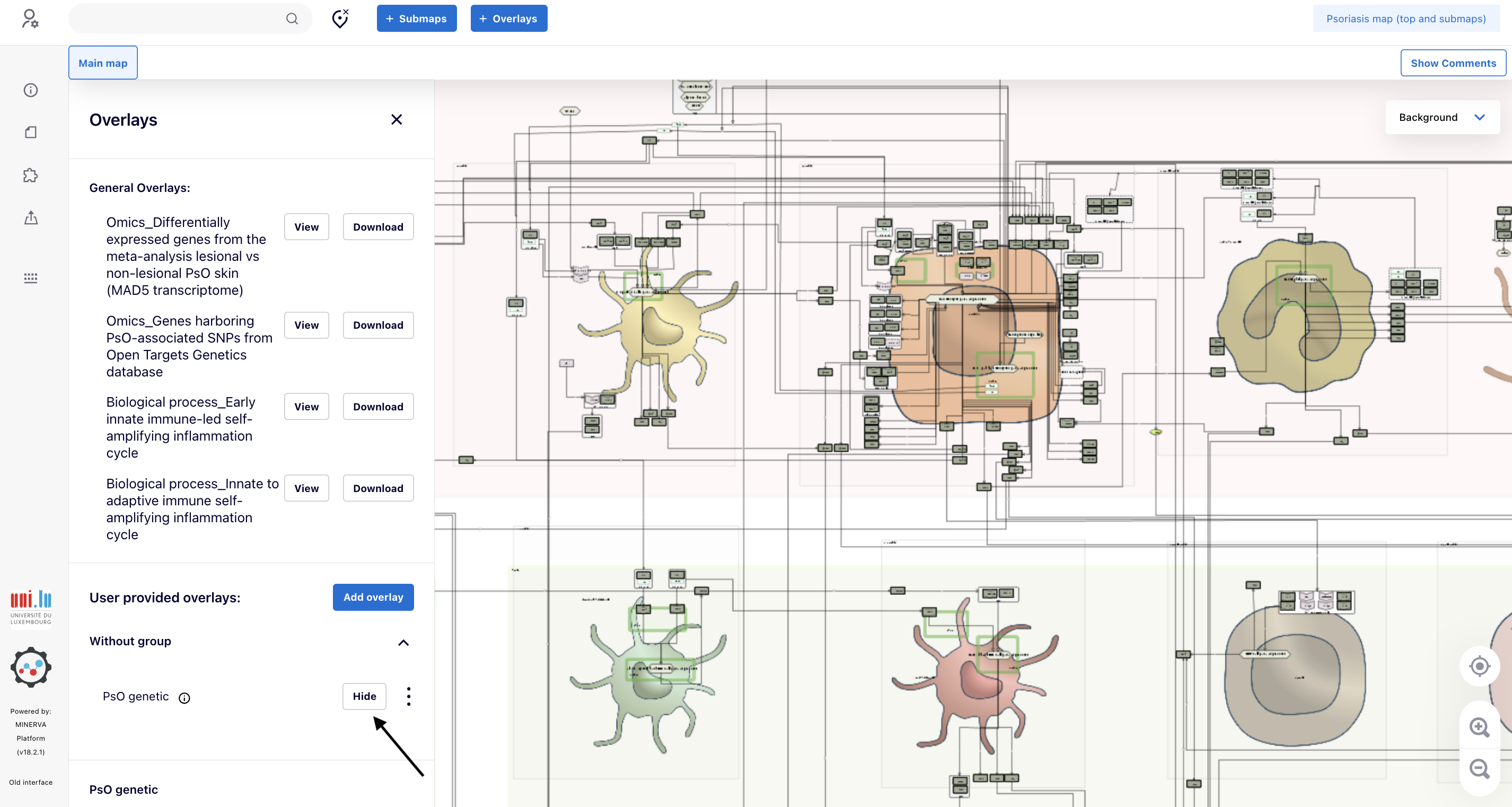Click the zoom out map button
The height and width of the screenshot is (807, 1512).
(x=1479, y=768)
